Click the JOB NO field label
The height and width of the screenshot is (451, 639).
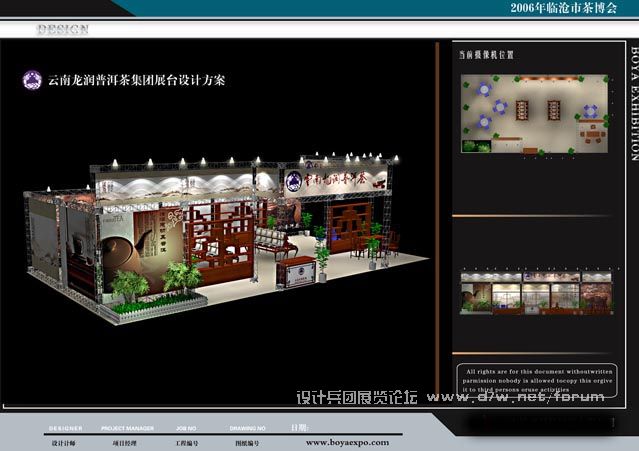[x=186, y=428]
